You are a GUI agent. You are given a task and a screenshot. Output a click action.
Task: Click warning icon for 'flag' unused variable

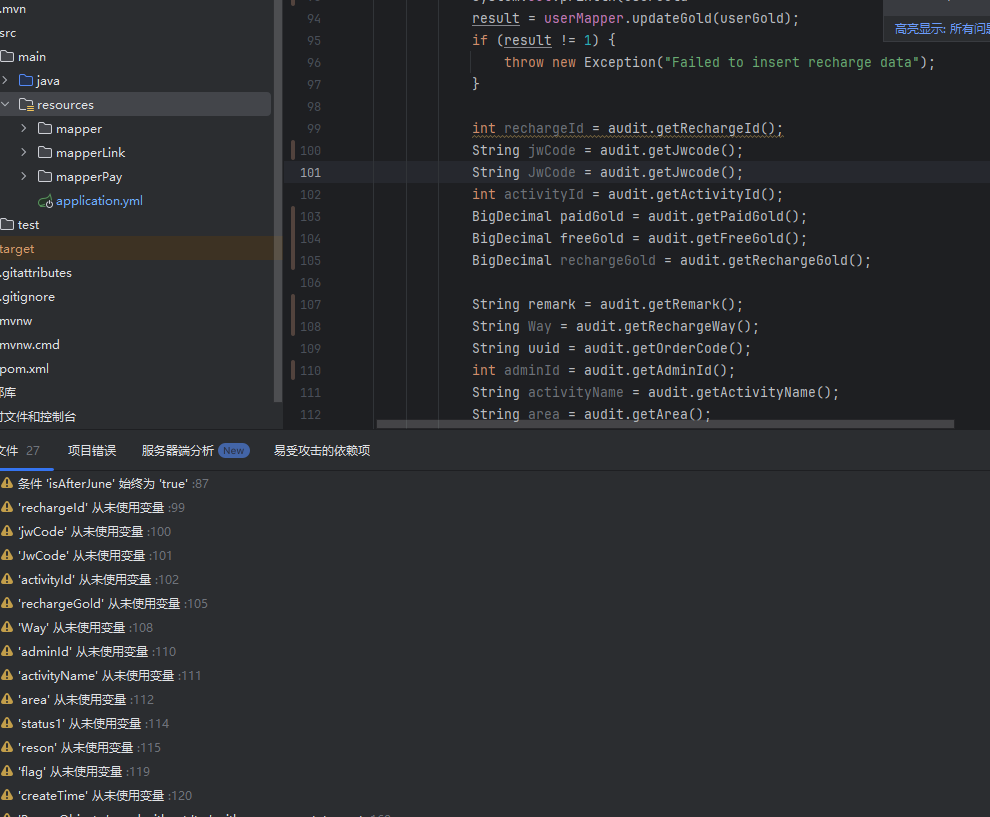tap(7, 771)
